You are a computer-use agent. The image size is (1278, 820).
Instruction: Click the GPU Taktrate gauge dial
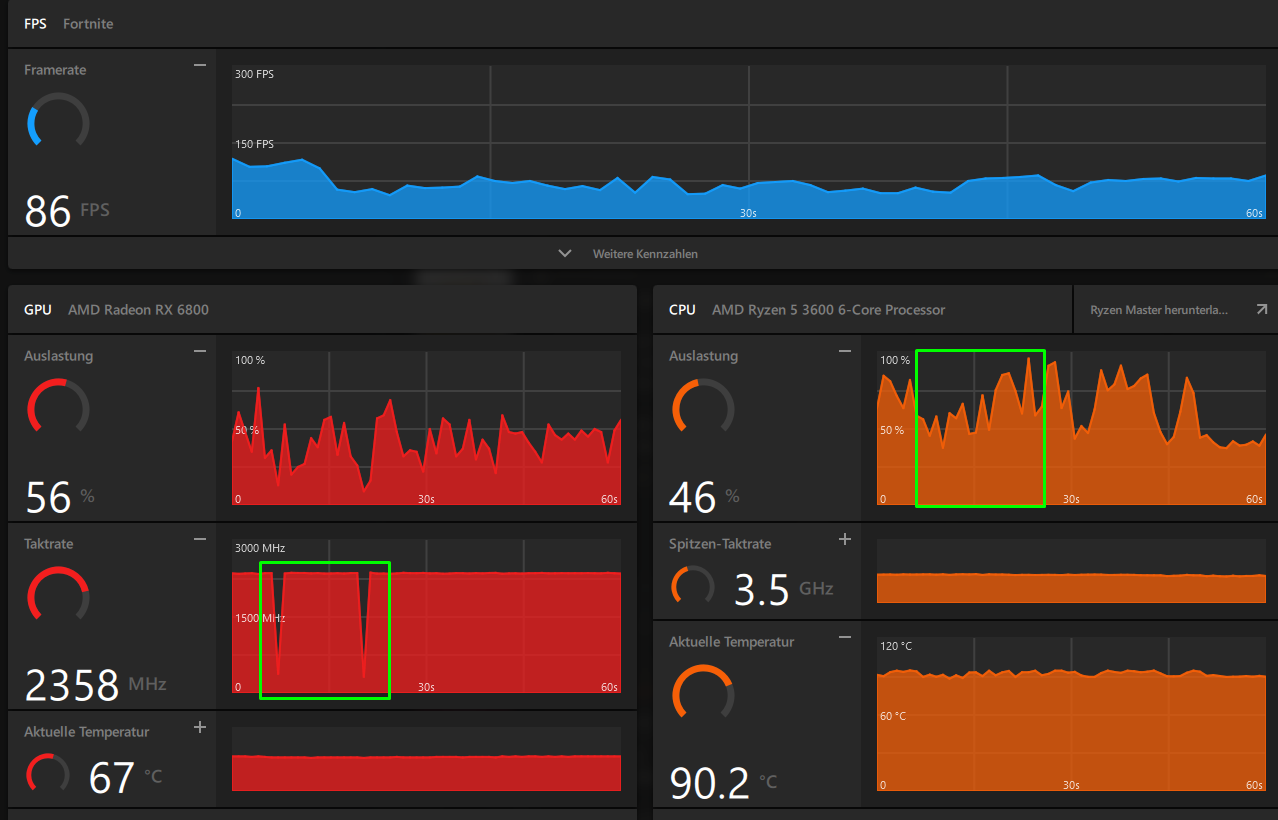[x=58, y=596]
